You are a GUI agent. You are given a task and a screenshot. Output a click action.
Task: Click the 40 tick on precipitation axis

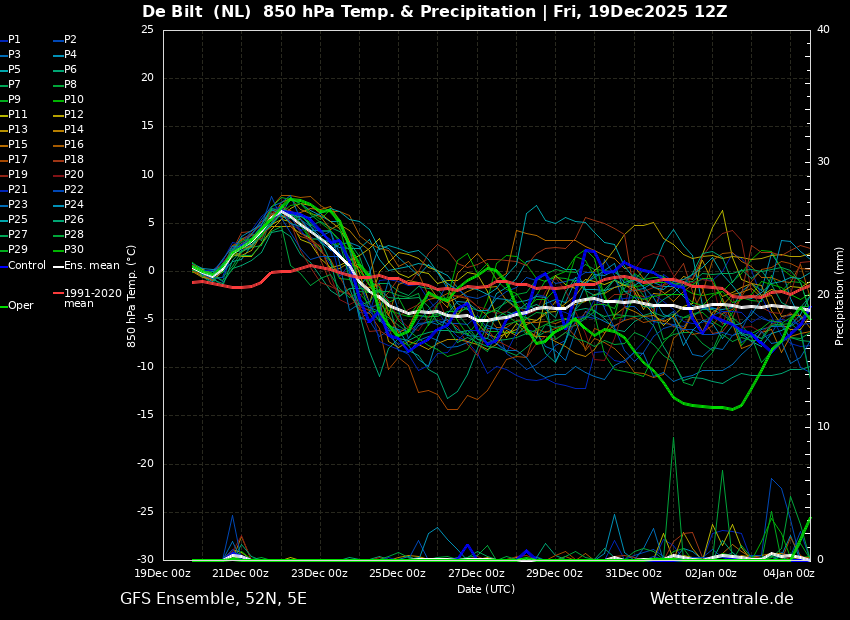823,29
